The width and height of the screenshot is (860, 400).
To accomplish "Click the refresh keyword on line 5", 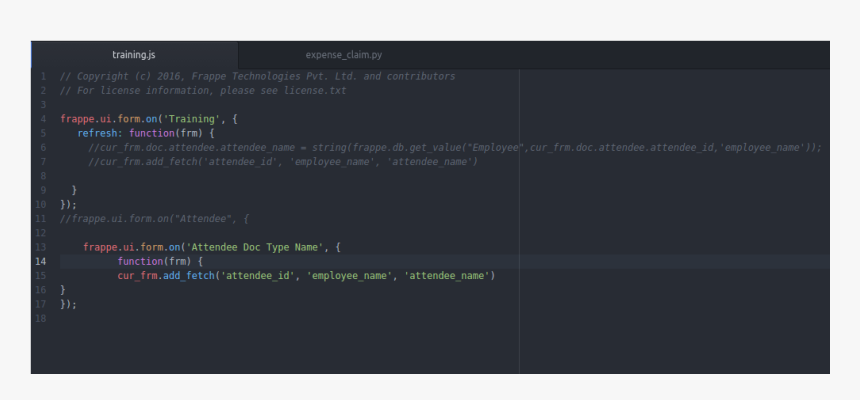I will [x=97, y=133].
